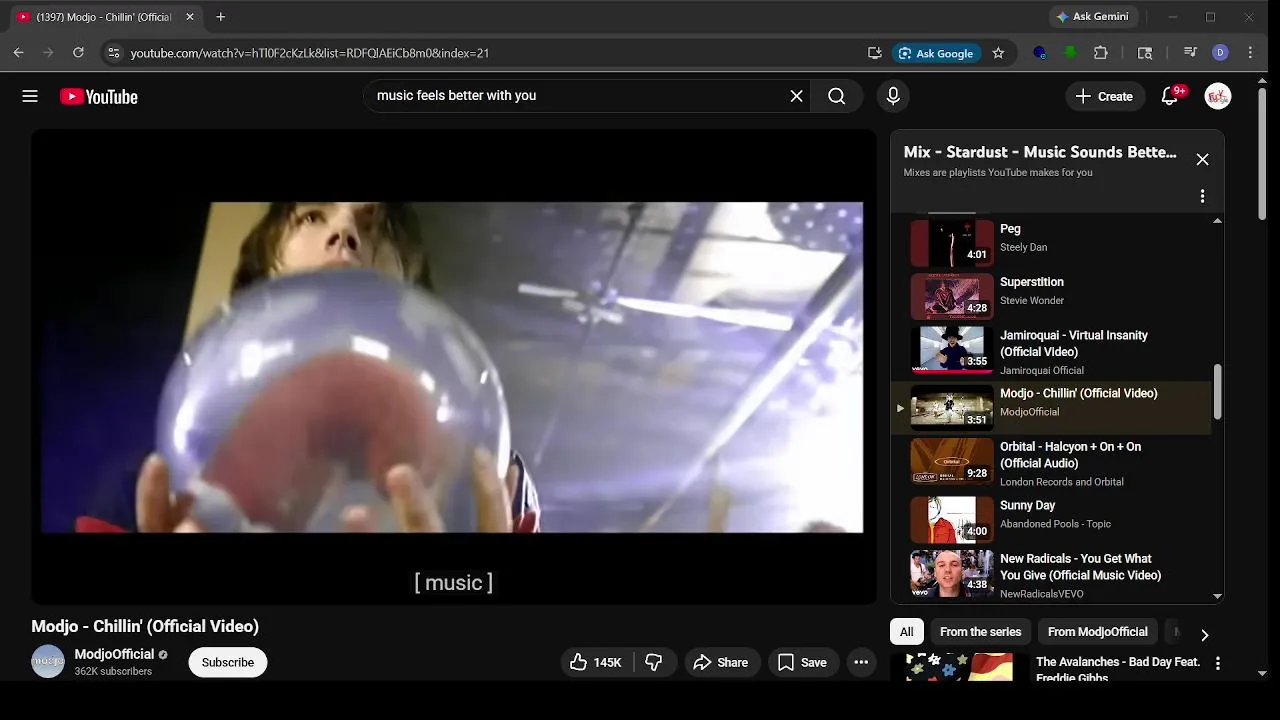The height and width of the screenshot is (720, 1280).
Task: Open more actions ellipsis under video
Action: [x=861, y=662]
